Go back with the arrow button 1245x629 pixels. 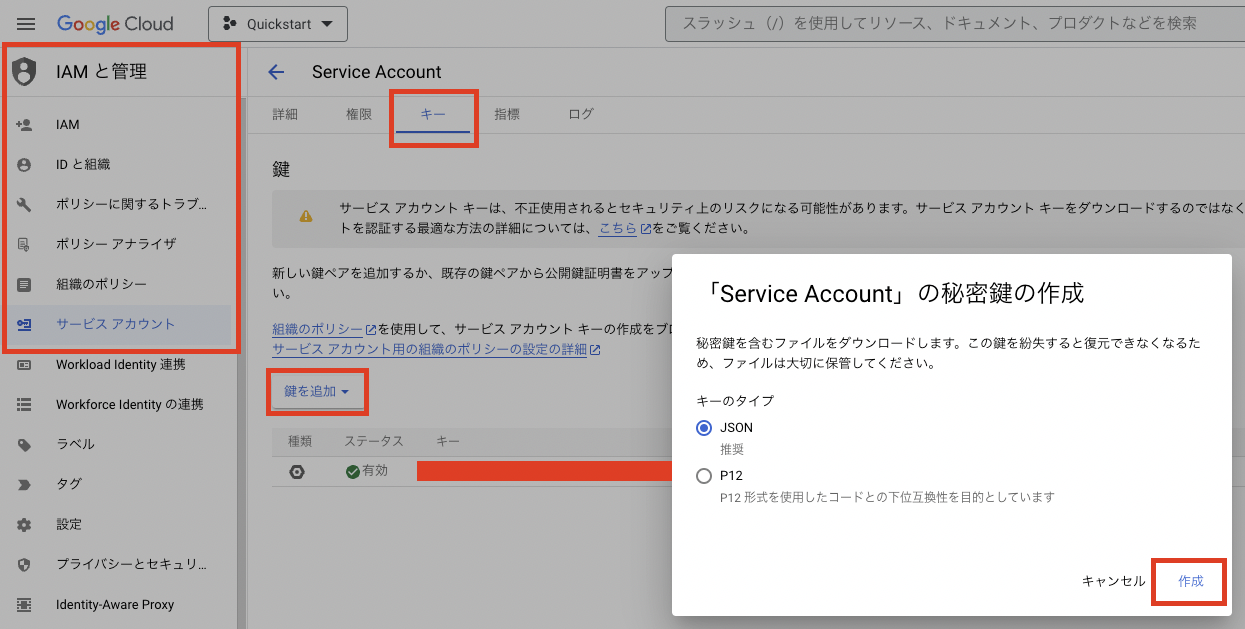[276, 72]
